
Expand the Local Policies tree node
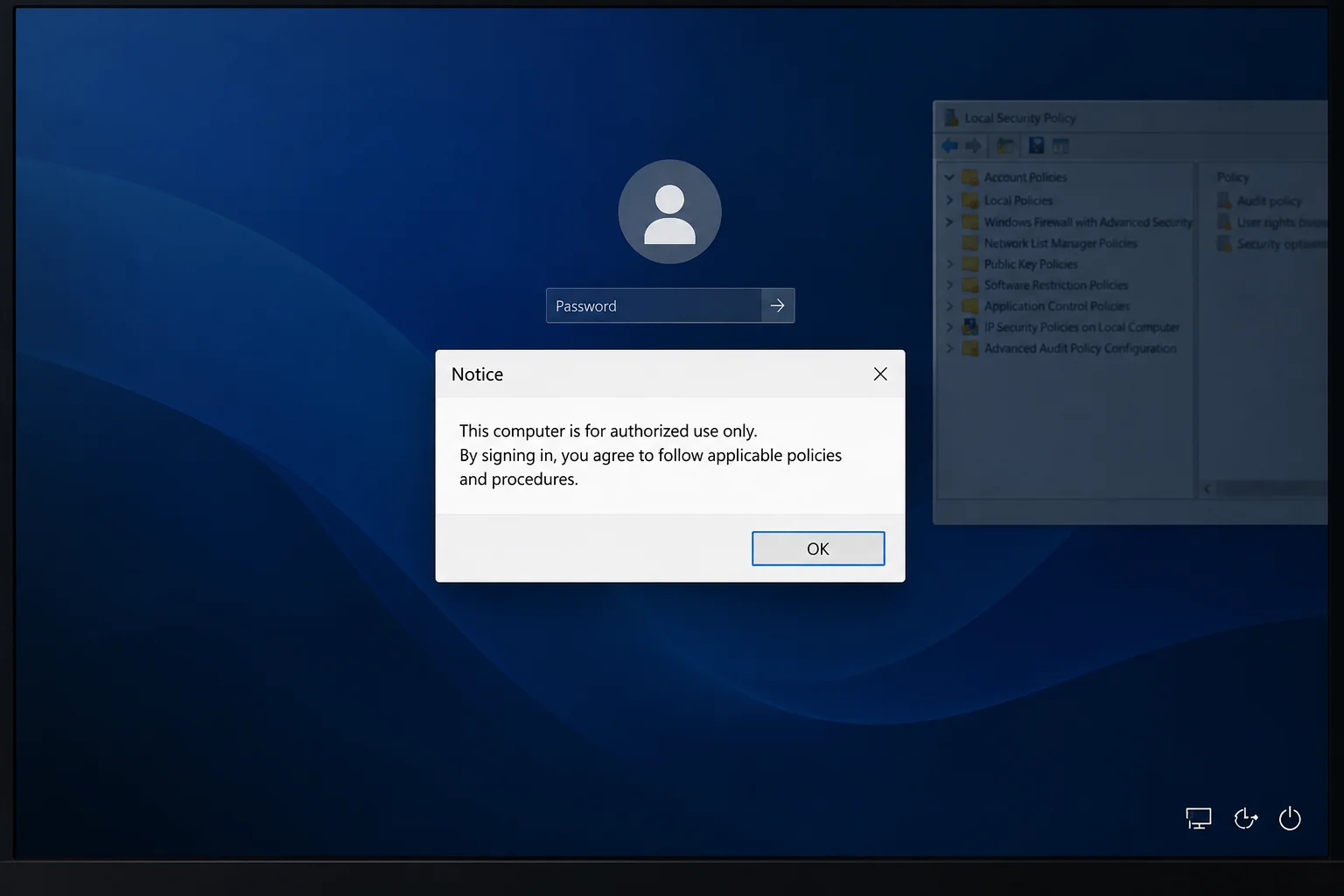tap(949, 200)
